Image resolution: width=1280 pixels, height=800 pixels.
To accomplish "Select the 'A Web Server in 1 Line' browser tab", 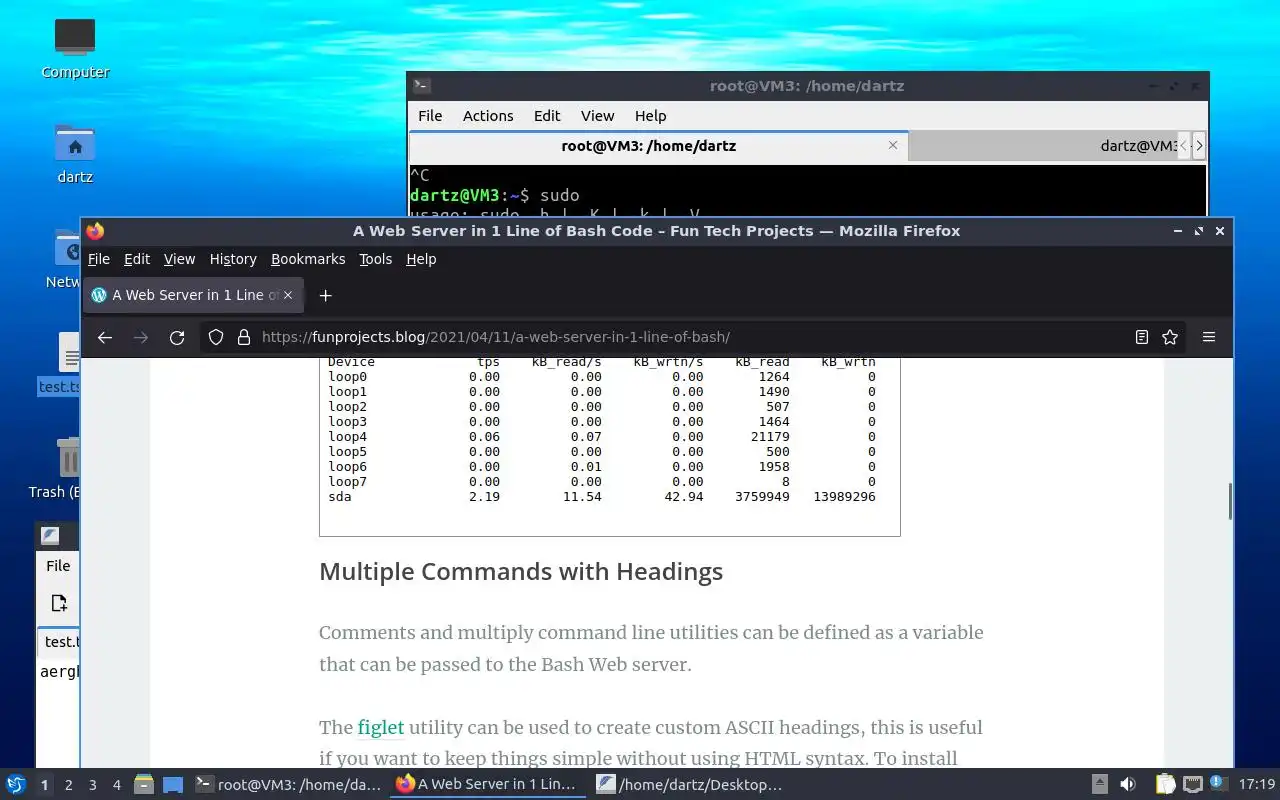I will point(193,295).
